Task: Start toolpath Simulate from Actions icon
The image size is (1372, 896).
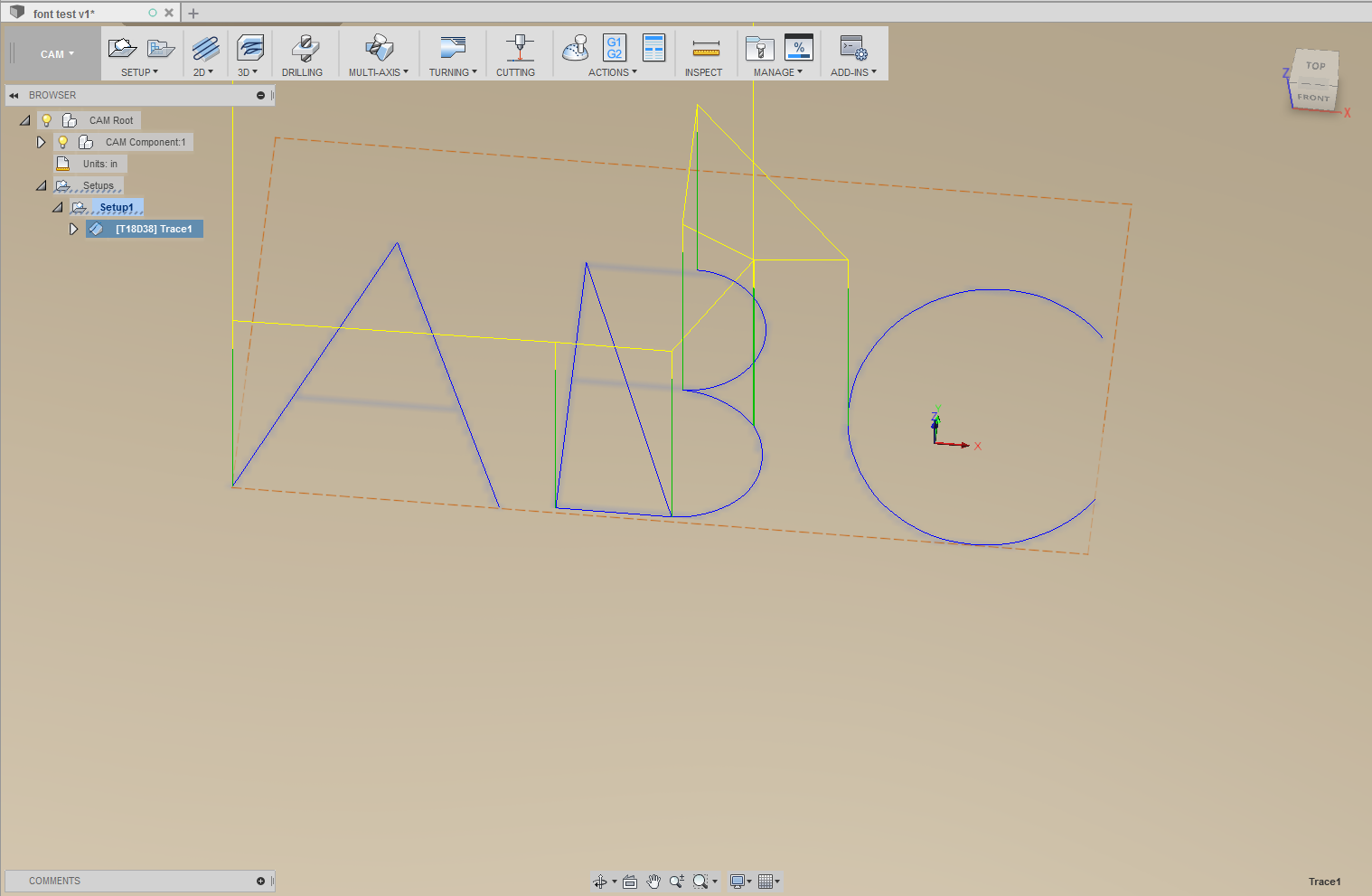Action: tap(575, 48)
